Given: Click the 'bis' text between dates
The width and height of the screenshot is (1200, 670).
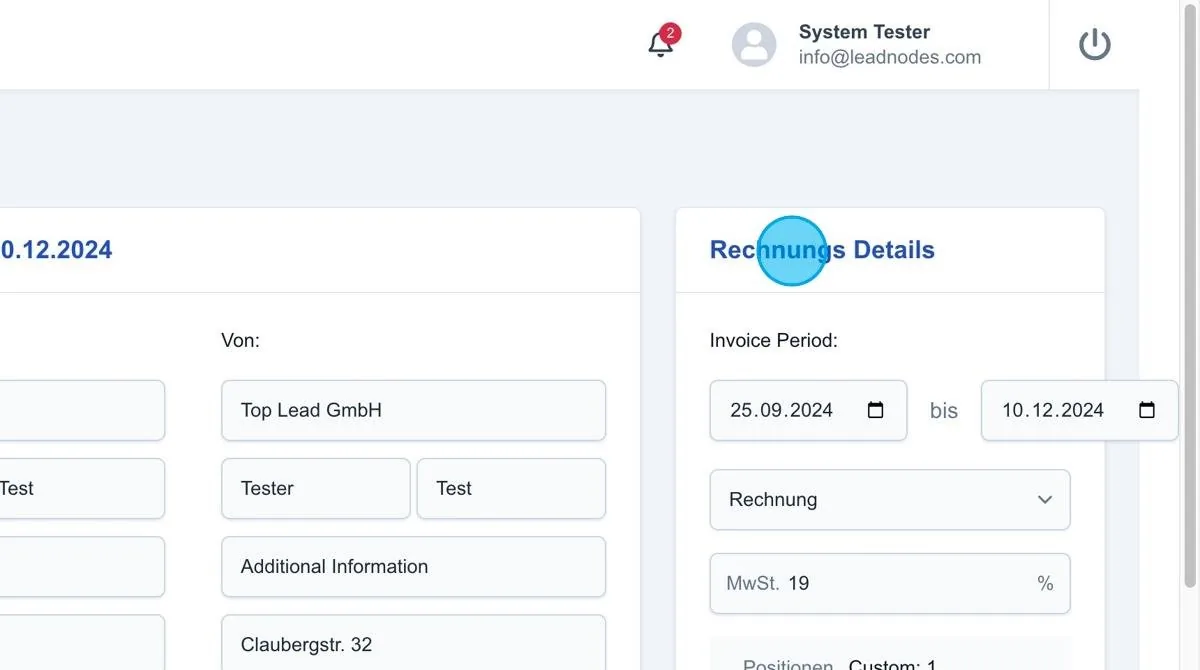Looking at the screenshot, I should (944, 410).
